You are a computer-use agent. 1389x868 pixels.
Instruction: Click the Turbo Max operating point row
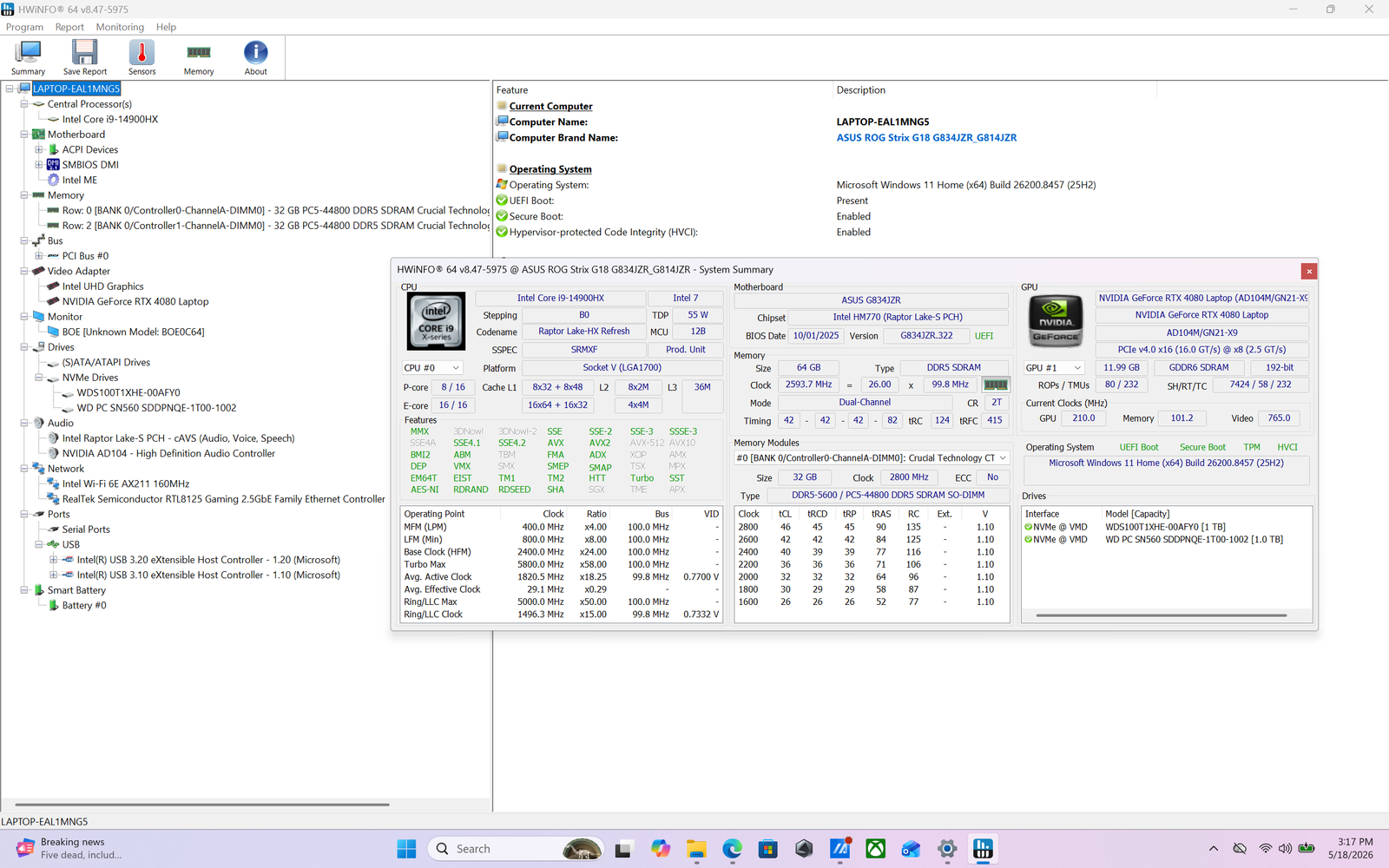pos(562,564)
